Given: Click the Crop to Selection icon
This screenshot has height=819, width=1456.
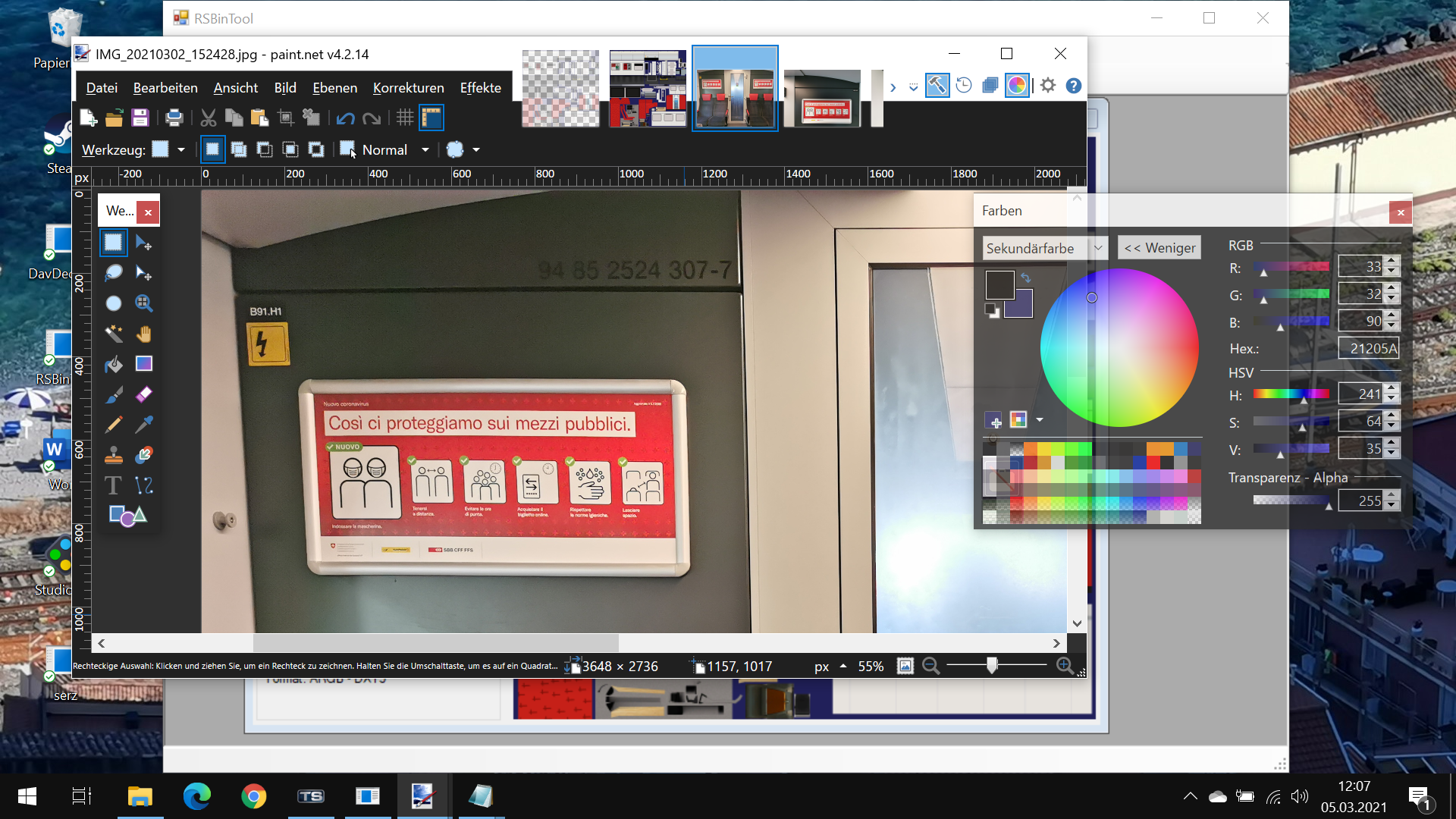Looking at the screenshot, I should coord(286,118).
